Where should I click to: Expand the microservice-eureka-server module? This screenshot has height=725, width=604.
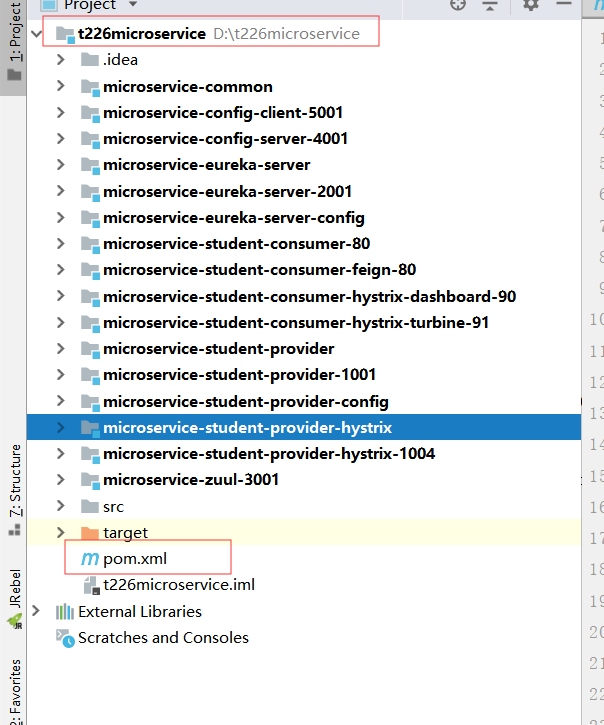60,165
